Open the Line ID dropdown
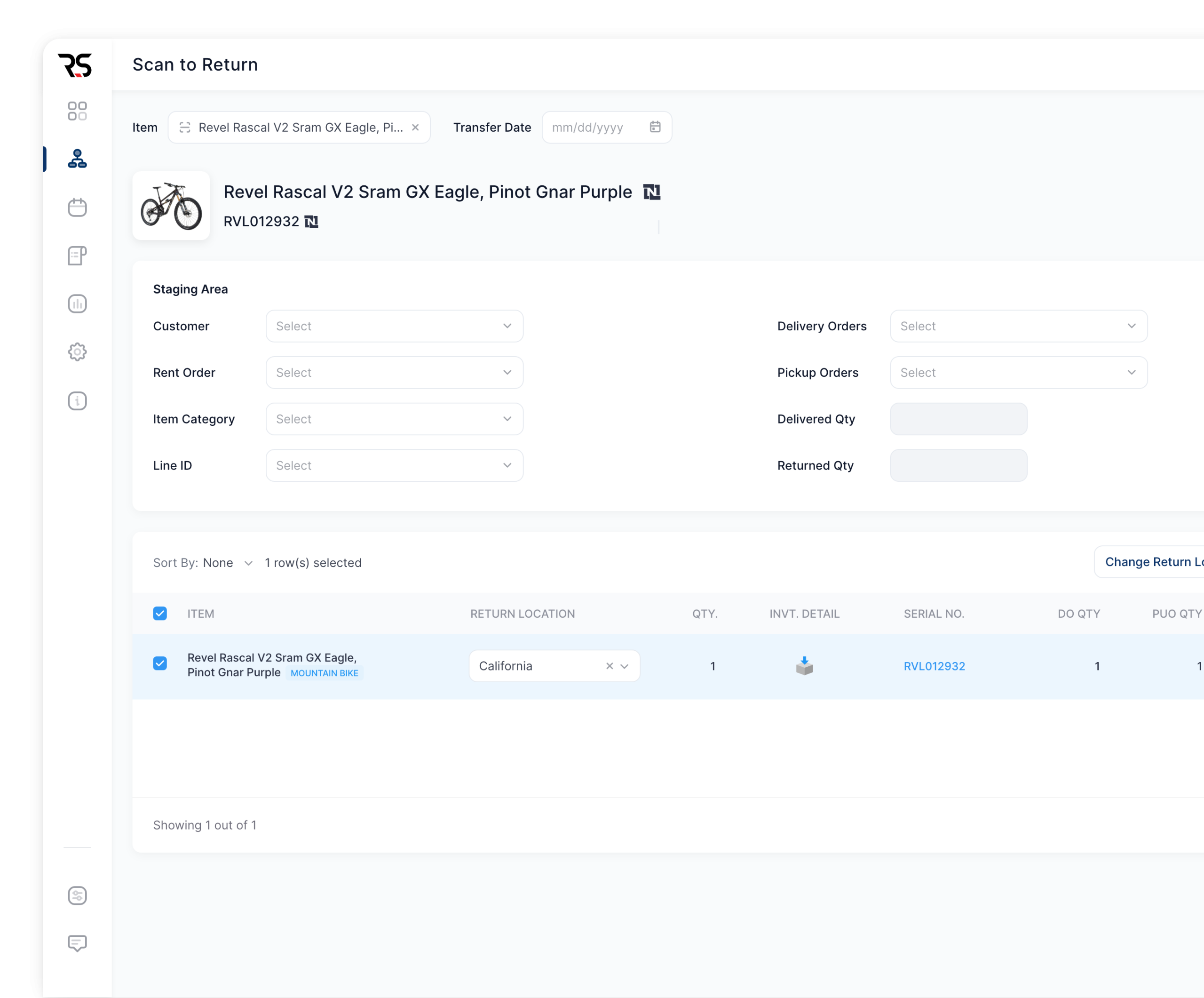The height and width of the screenshot is (998, 1204). tap(395, 465)
